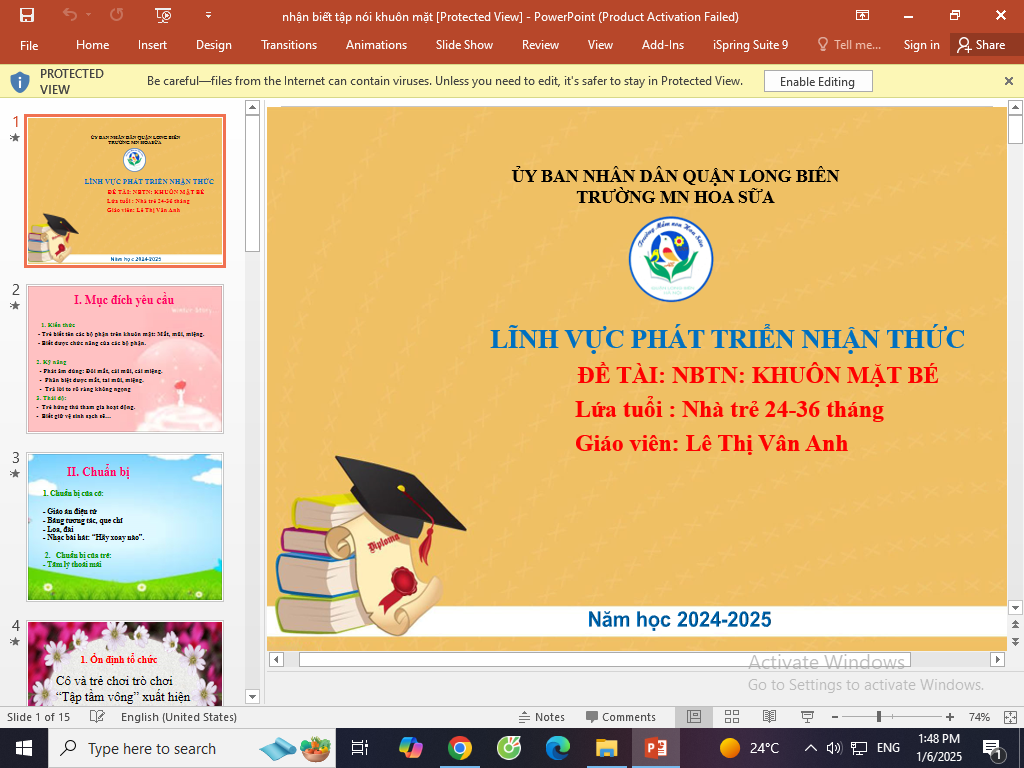Expand the Customize Quick Access Toolbar dropdown
This screenshot has height=768, width=1024.
coord(208,15)
